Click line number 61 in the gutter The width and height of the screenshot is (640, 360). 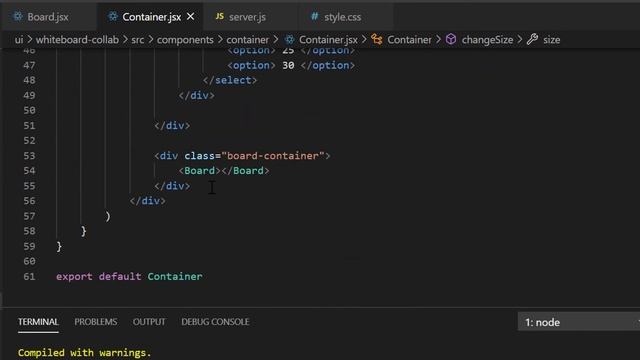pyautogui.click(x=29, y=277)
